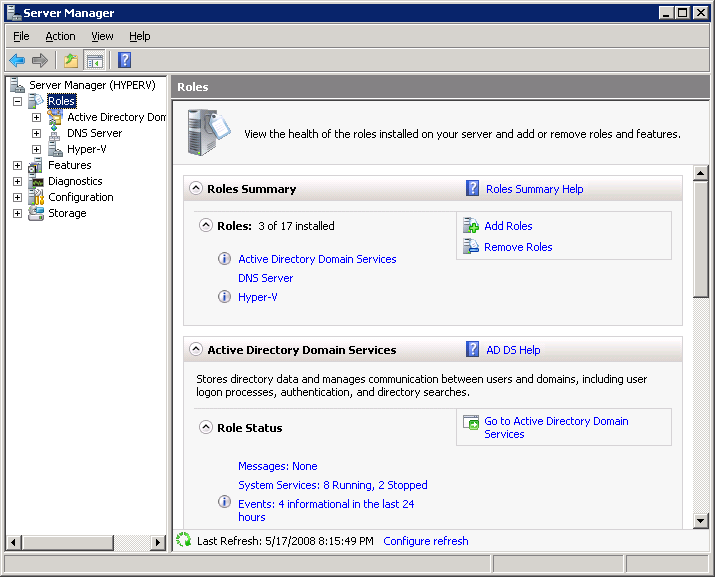Click info icon beside Events entry
715x577 pixels.
[x=224, y=502]
